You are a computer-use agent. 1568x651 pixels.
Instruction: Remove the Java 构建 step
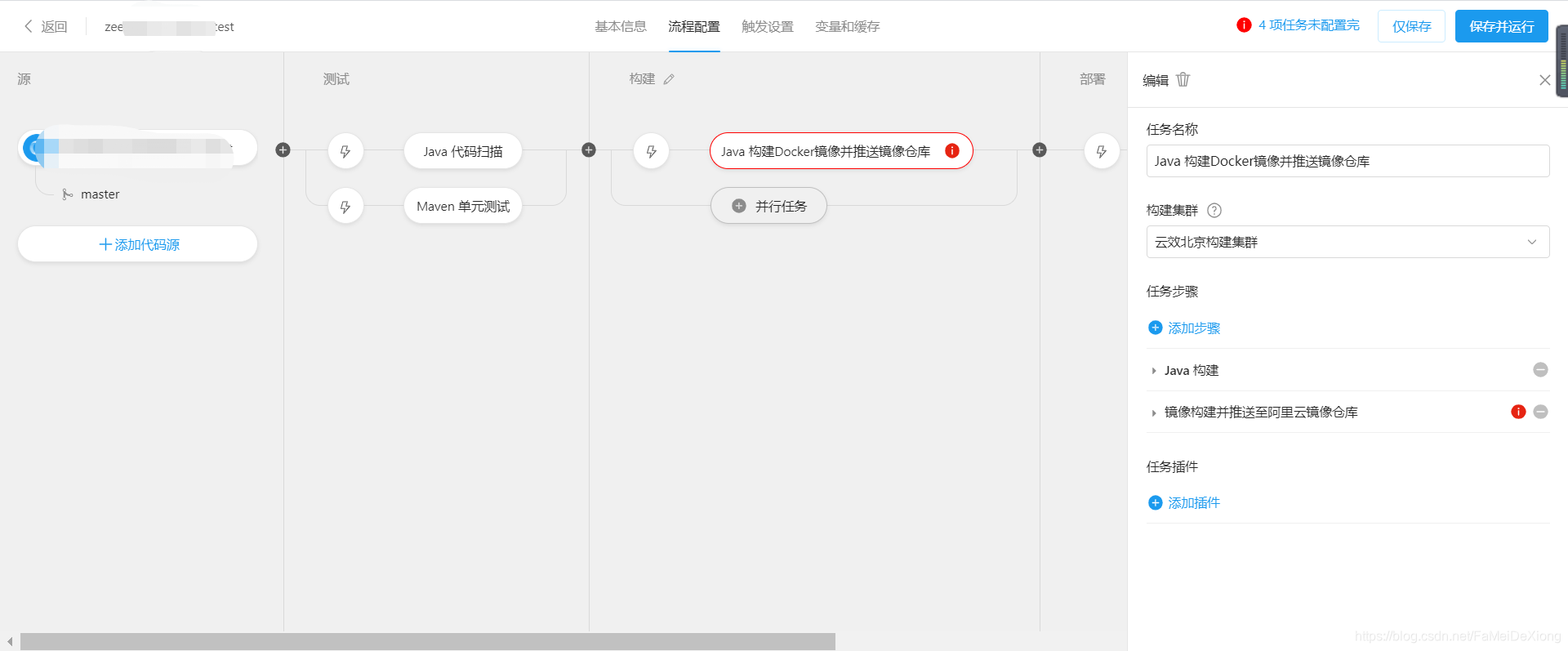pos(1540,370)
